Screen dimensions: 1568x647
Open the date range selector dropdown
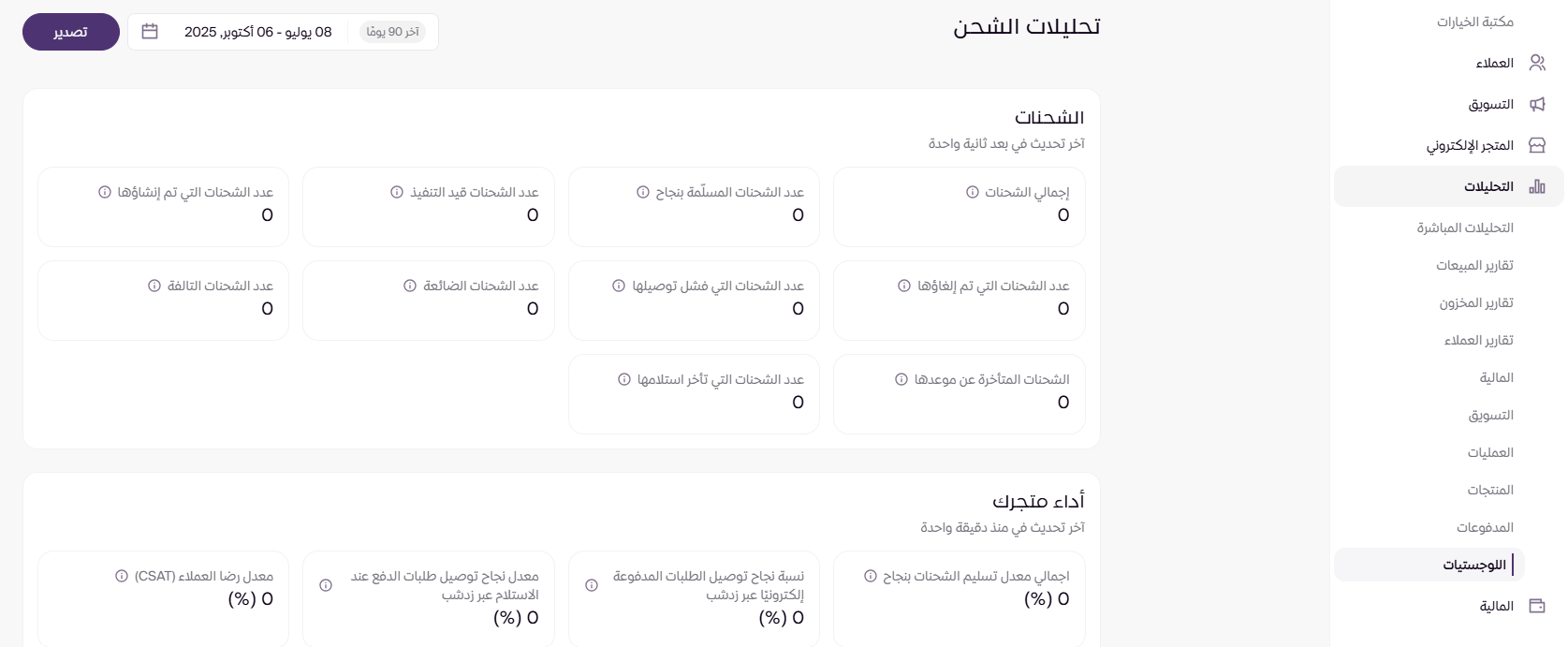(x=283, y=32)
